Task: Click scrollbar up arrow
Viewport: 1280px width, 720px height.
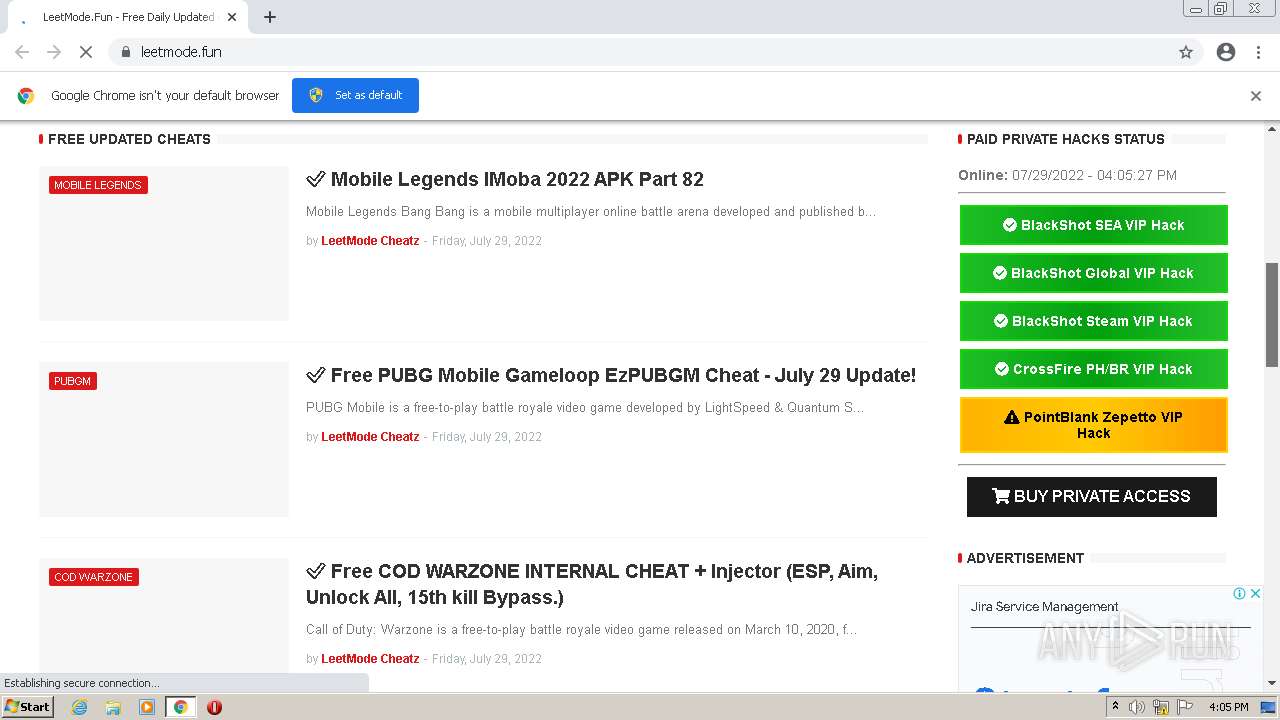Action: coord(1272,128)
